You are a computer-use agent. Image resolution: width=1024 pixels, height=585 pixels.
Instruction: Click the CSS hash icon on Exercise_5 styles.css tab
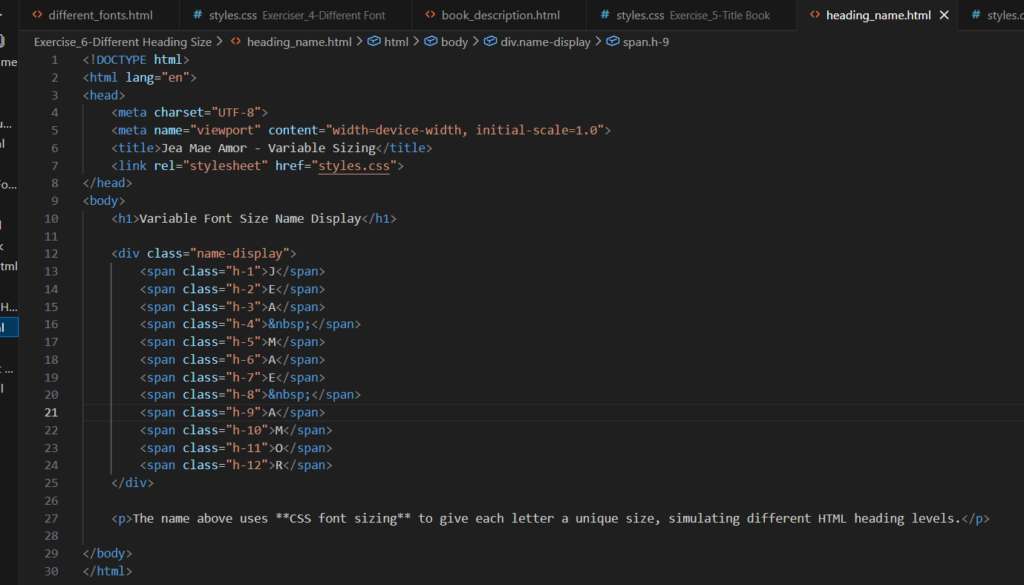click(605, 15)
